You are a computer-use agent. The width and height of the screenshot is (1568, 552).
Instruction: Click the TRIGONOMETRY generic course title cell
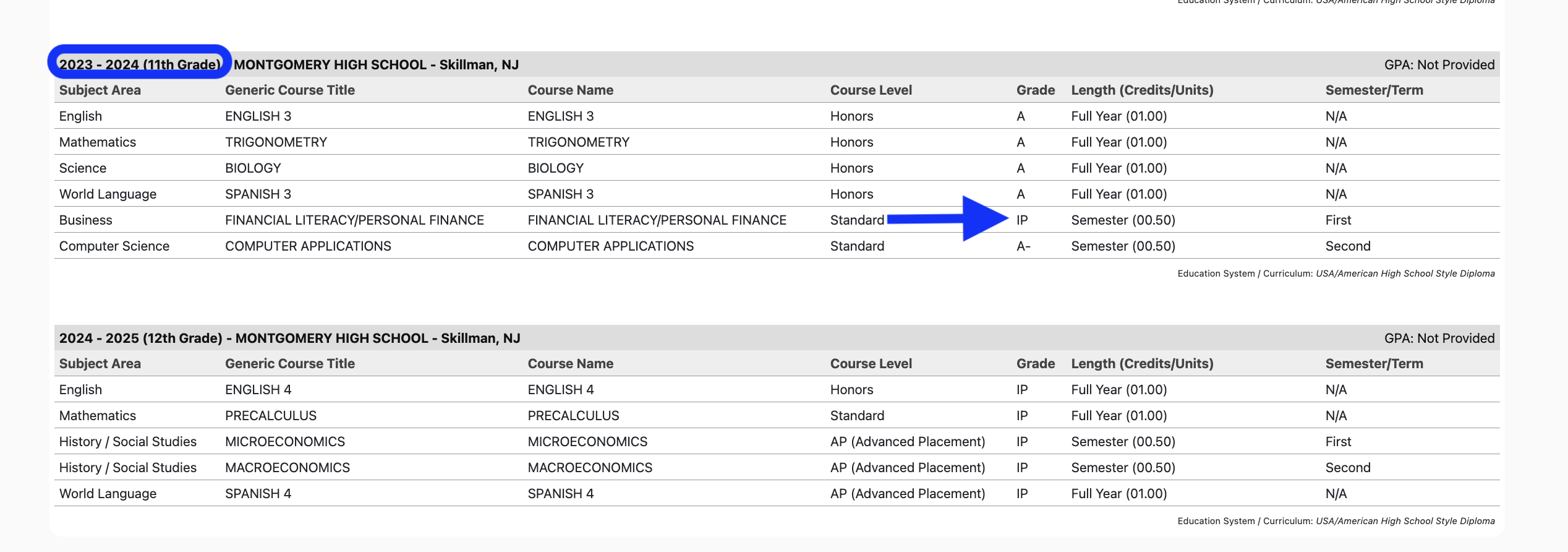pos(276,142)
